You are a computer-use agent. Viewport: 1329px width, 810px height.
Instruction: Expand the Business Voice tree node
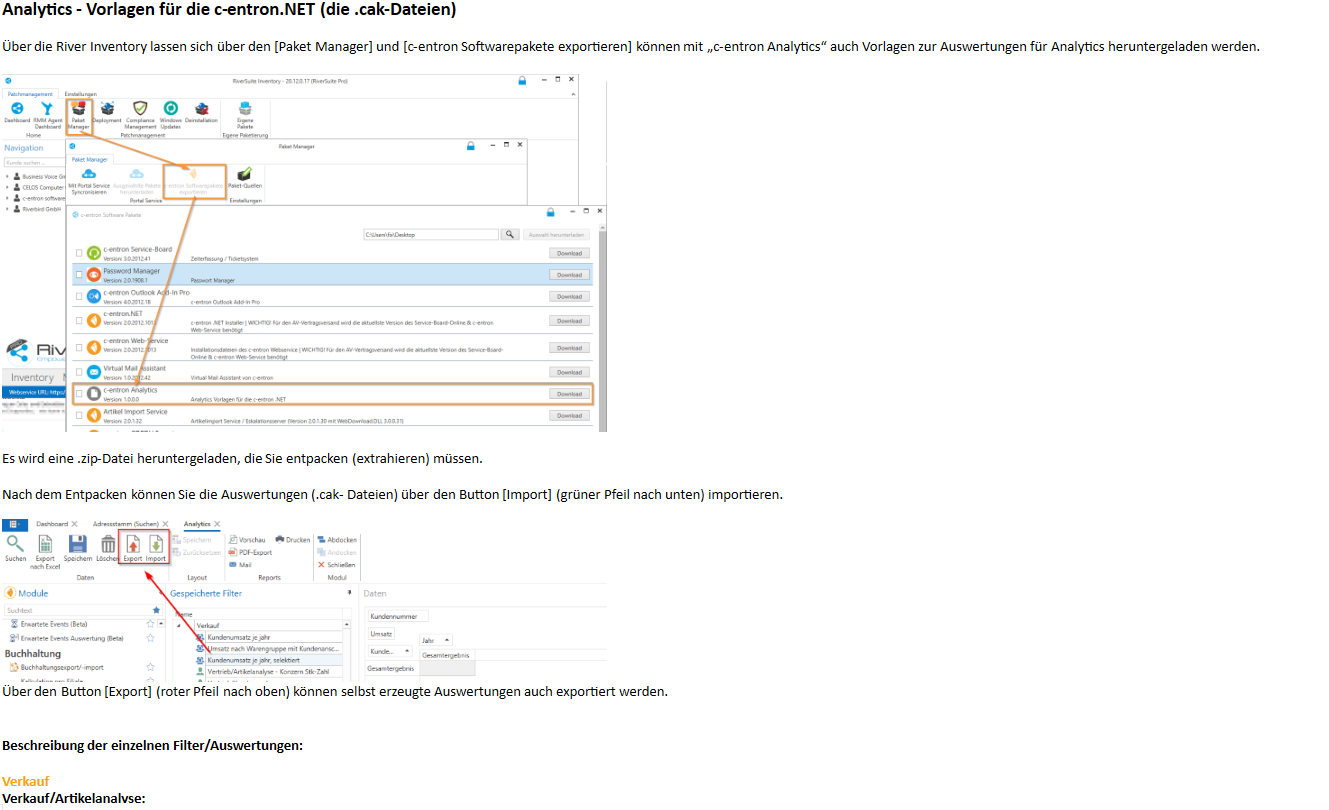click(7, 176)
